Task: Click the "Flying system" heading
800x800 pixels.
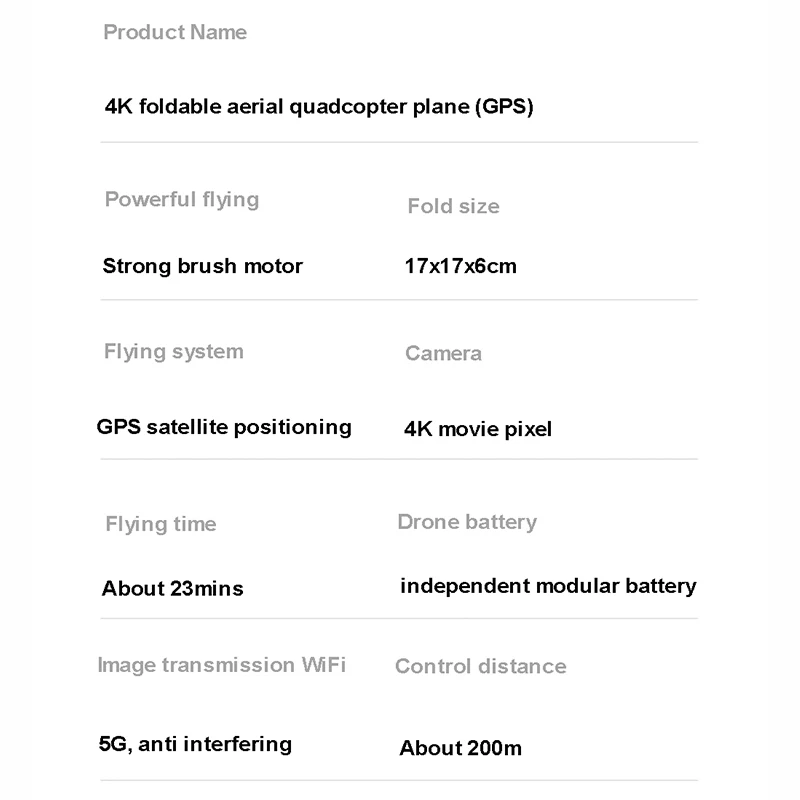Action: [x=174, y=351]
